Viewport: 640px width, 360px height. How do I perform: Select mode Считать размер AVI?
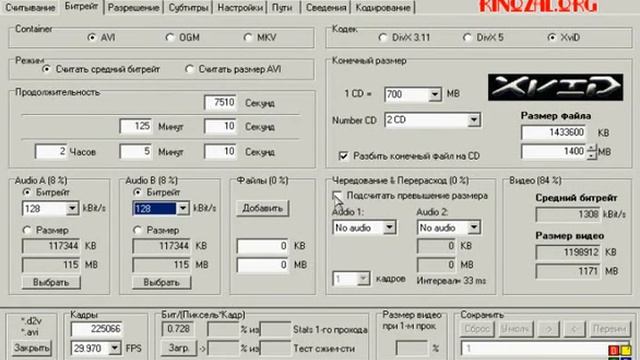point(233,69)
